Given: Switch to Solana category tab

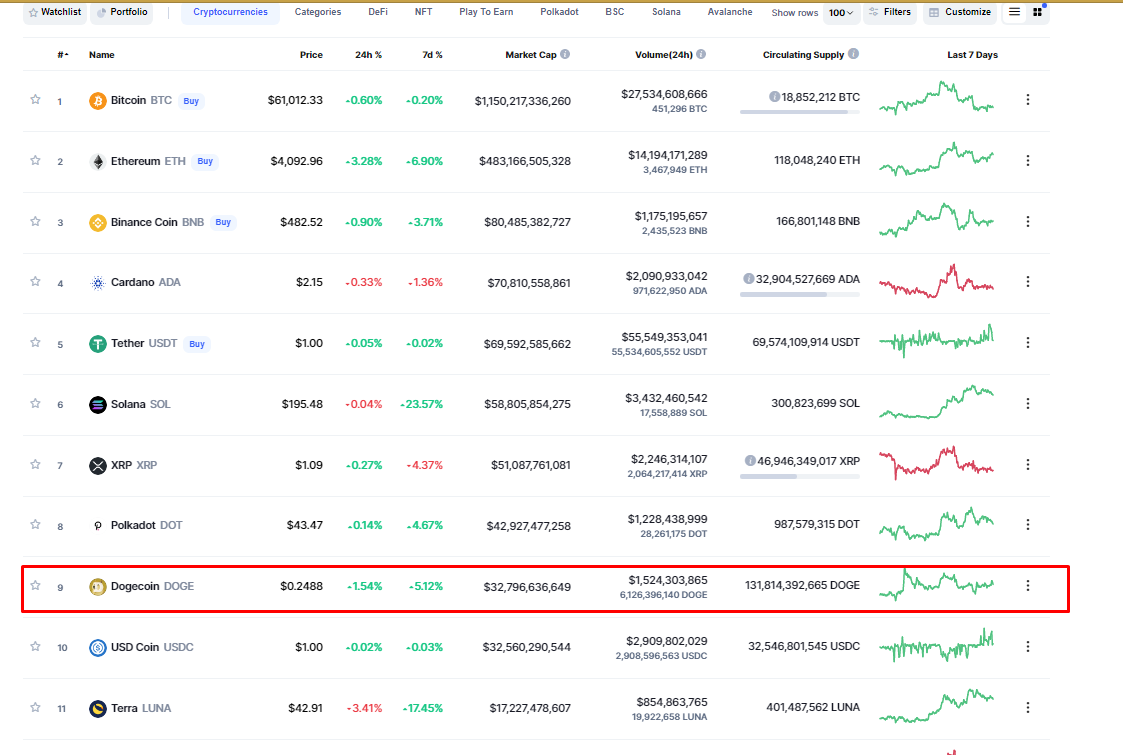Looking at the screenshot, I should 666,12.
